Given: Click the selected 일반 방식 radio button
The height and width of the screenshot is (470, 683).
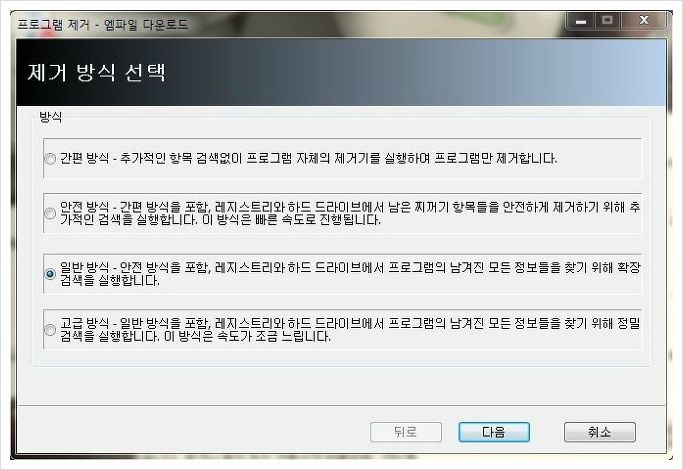Looking at the screenshot, I should (x=50, y=274).
